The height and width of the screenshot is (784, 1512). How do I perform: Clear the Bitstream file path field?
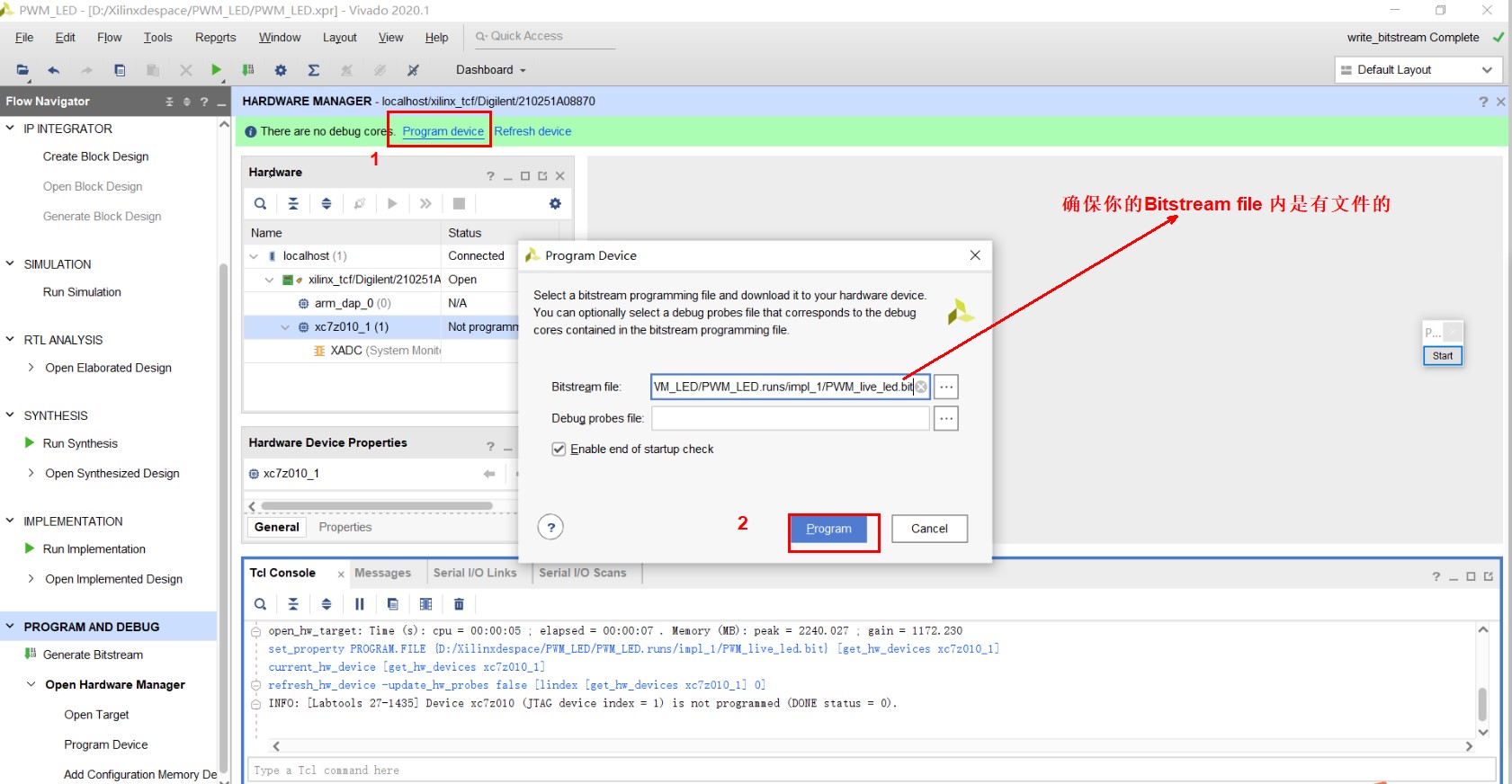pos(921,387)
